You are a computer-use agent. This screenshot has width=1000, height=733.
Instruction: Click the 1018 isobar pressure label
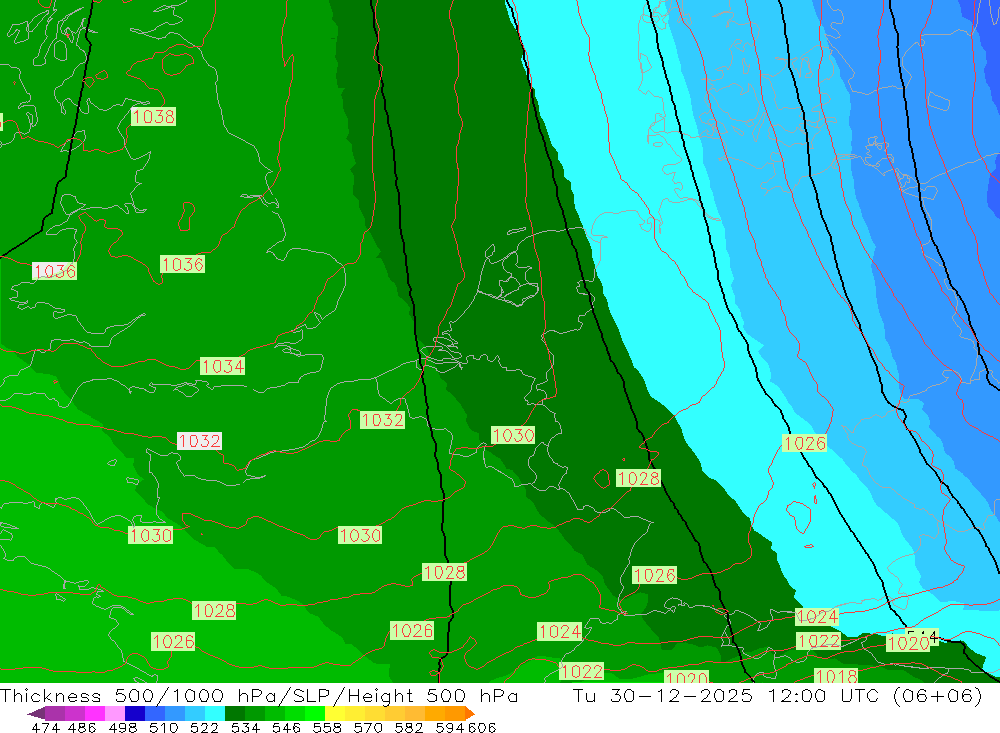point(836,676)
